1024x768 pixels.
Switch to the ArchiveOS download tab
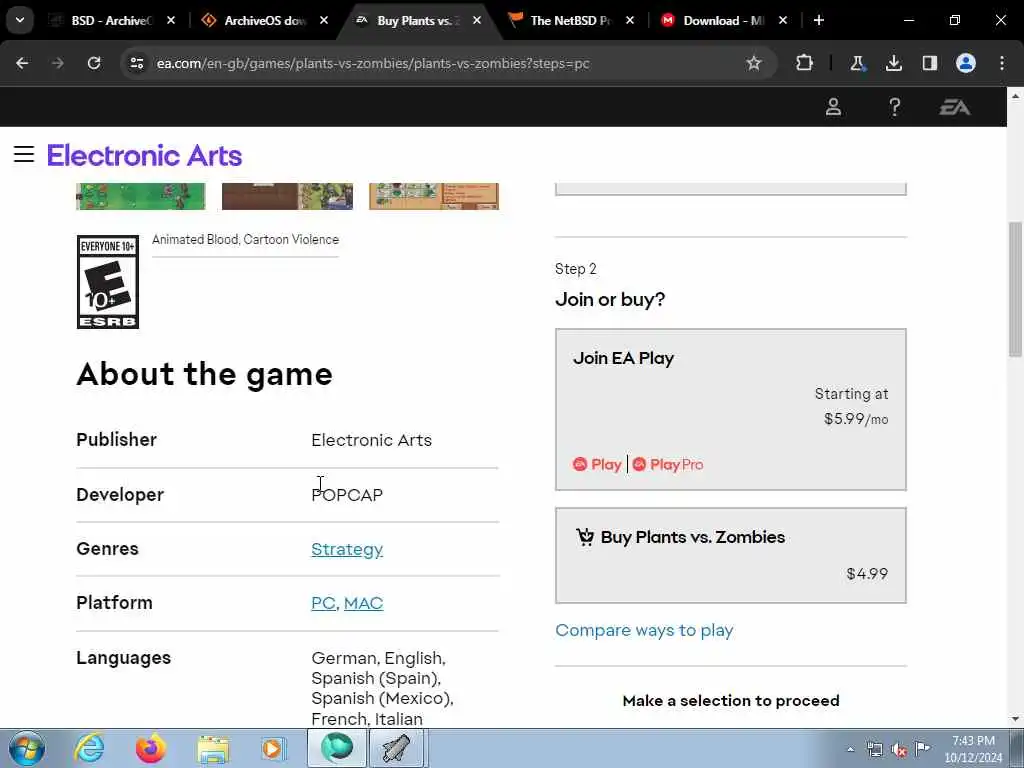pyautogui.click(x=264, y=20)
